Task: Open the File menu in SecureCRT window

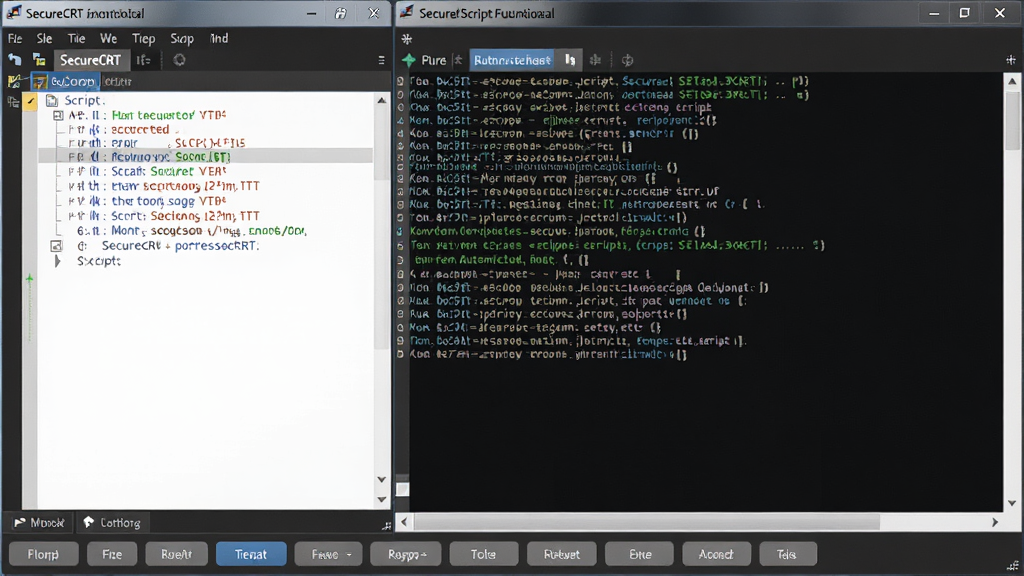Action: (14, 39)
